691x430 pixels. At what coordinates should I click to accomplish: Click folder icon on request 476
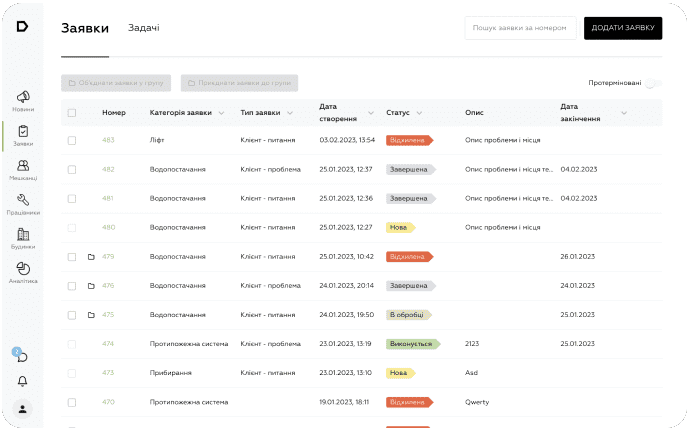pyautogui.click(x=91, y=286)
